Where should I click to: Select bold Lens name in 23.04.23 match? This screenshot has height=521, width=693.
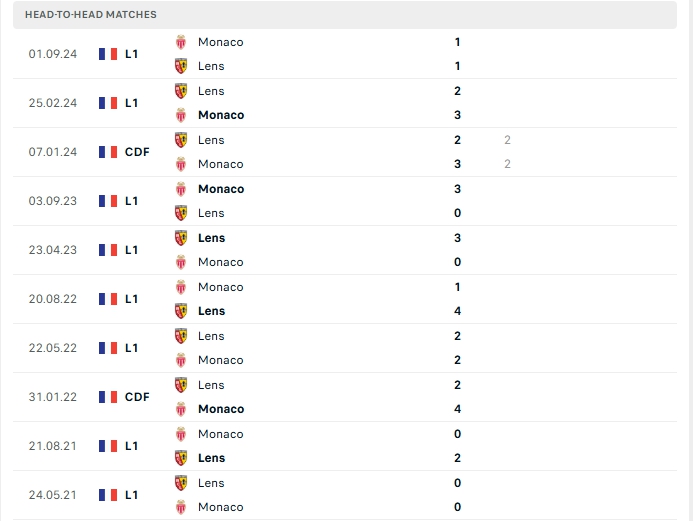211,238
